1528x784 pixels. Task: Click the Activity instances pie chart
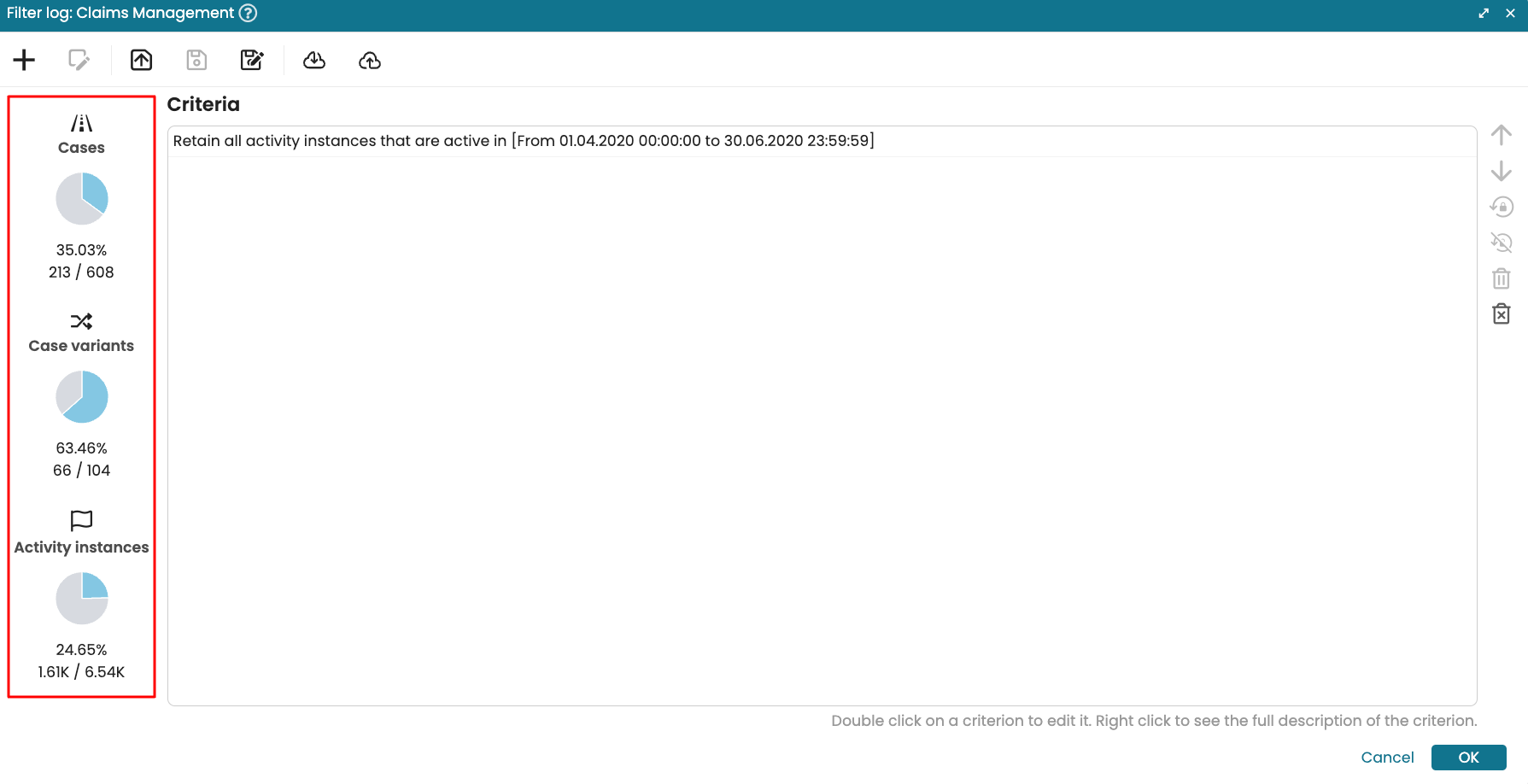click(x=82, y=598)
